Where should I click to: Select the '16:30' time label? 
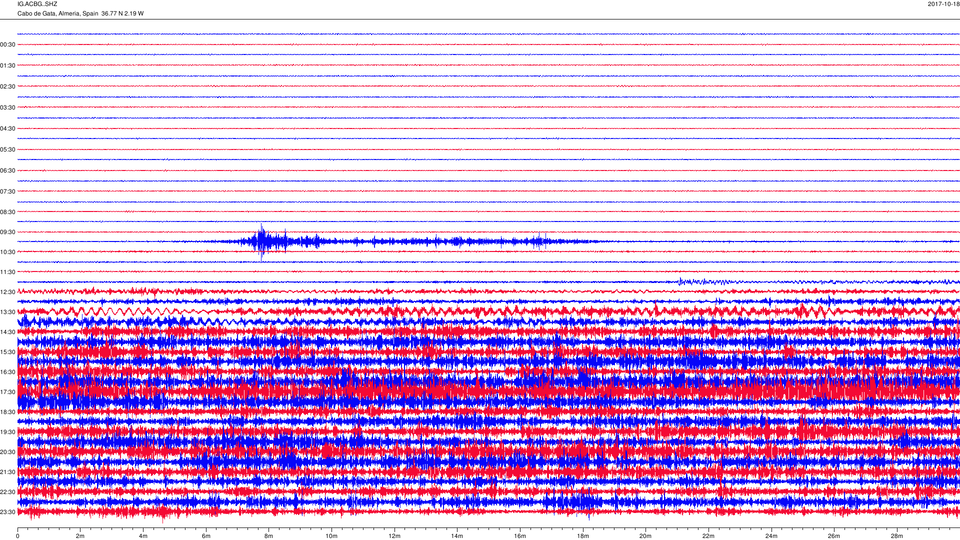coord(8,372)
